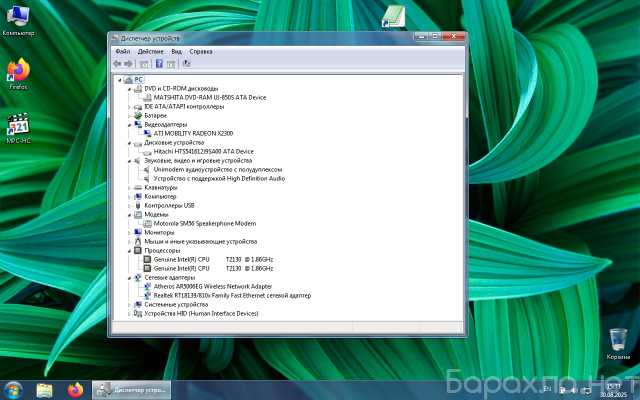Open Действие menu
Image resolution: width=640 pixels, height=400 pixels.
point(151,51)
